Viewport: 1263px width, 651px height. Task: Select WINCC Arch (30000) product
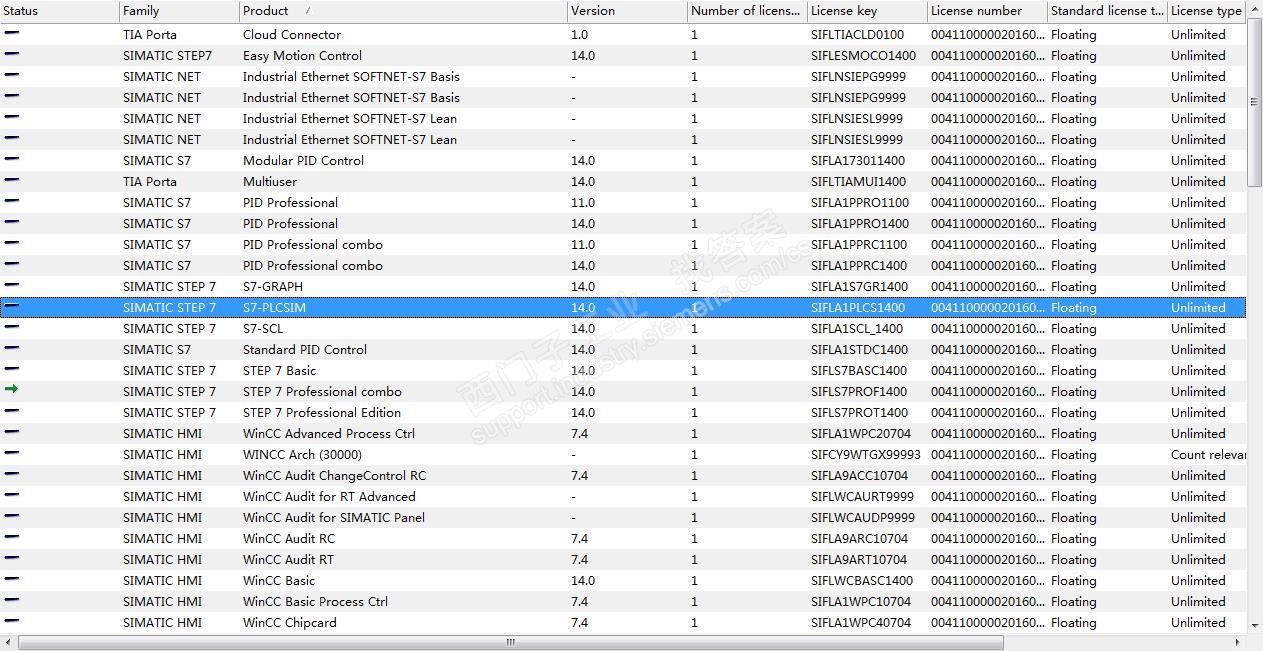tap(302, 454)
